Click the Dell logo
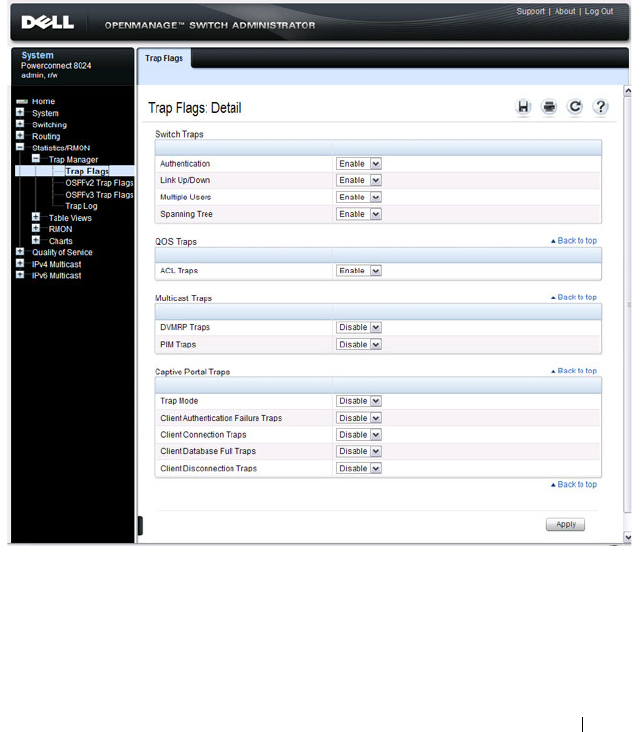Image resolution: width=641 pixels, height=732 pixels. [48, 22]
